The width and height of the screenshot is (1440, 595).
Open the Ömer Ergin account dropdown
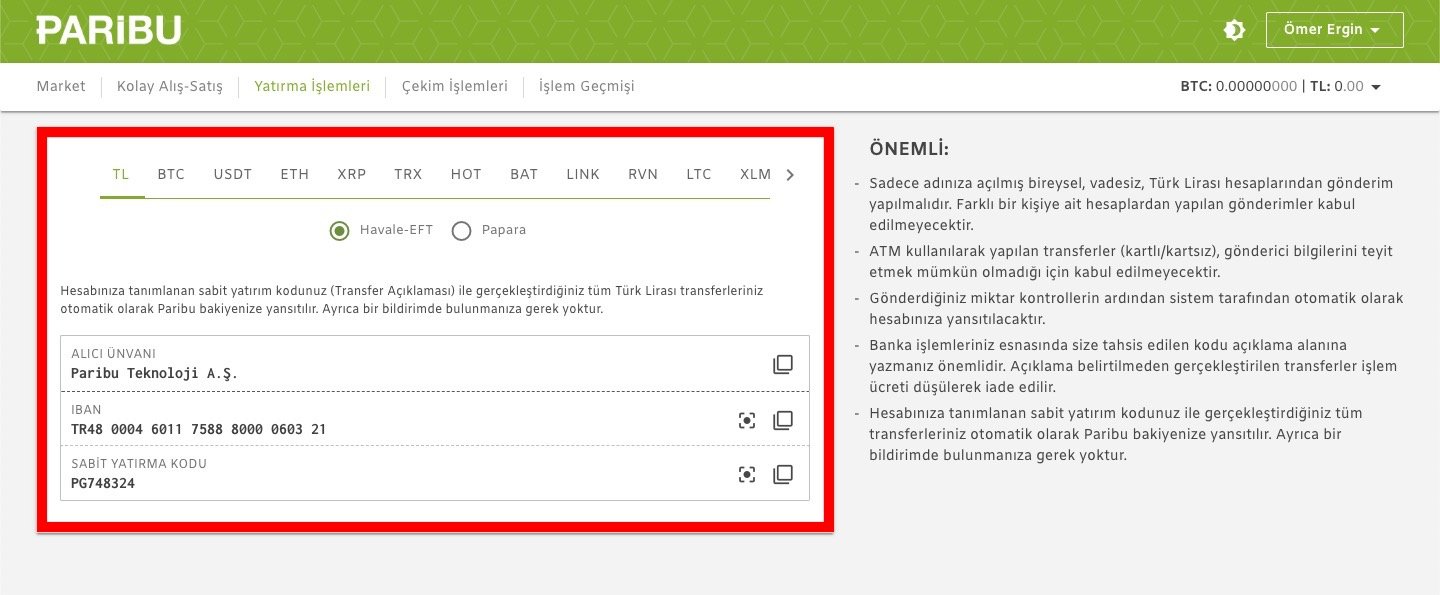coord(1334,30)
